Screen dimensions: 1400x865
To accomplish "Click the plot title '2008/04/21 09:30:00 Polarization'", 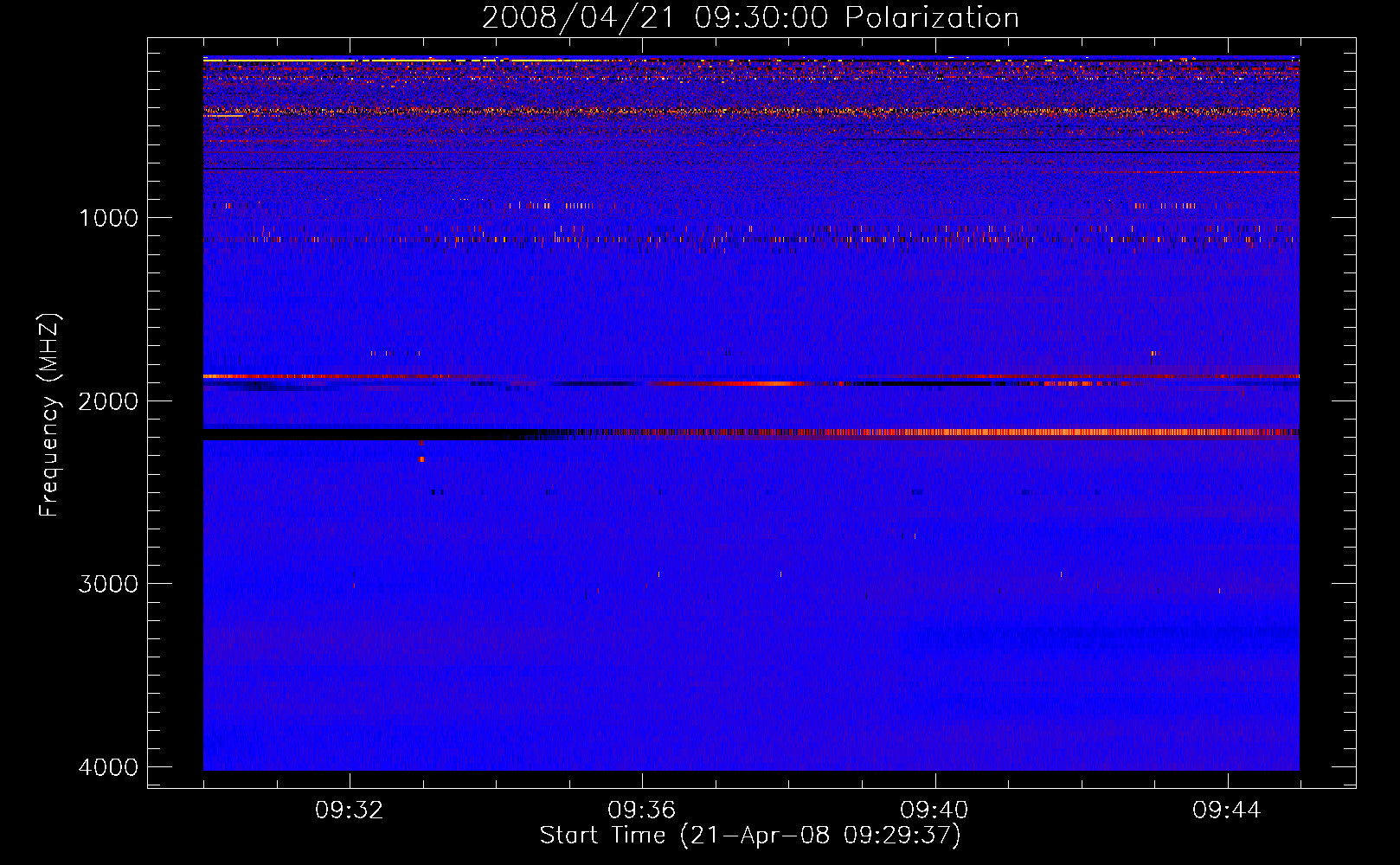I will pos(750,17).
